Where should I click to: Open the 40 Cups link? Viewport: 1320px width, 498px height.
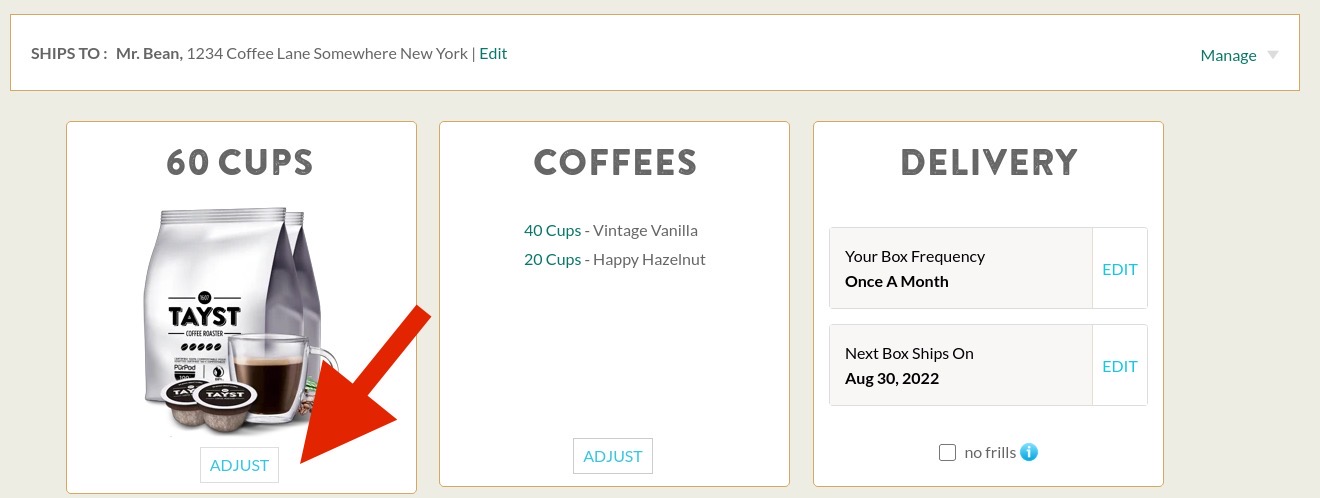tap(552, 230)
